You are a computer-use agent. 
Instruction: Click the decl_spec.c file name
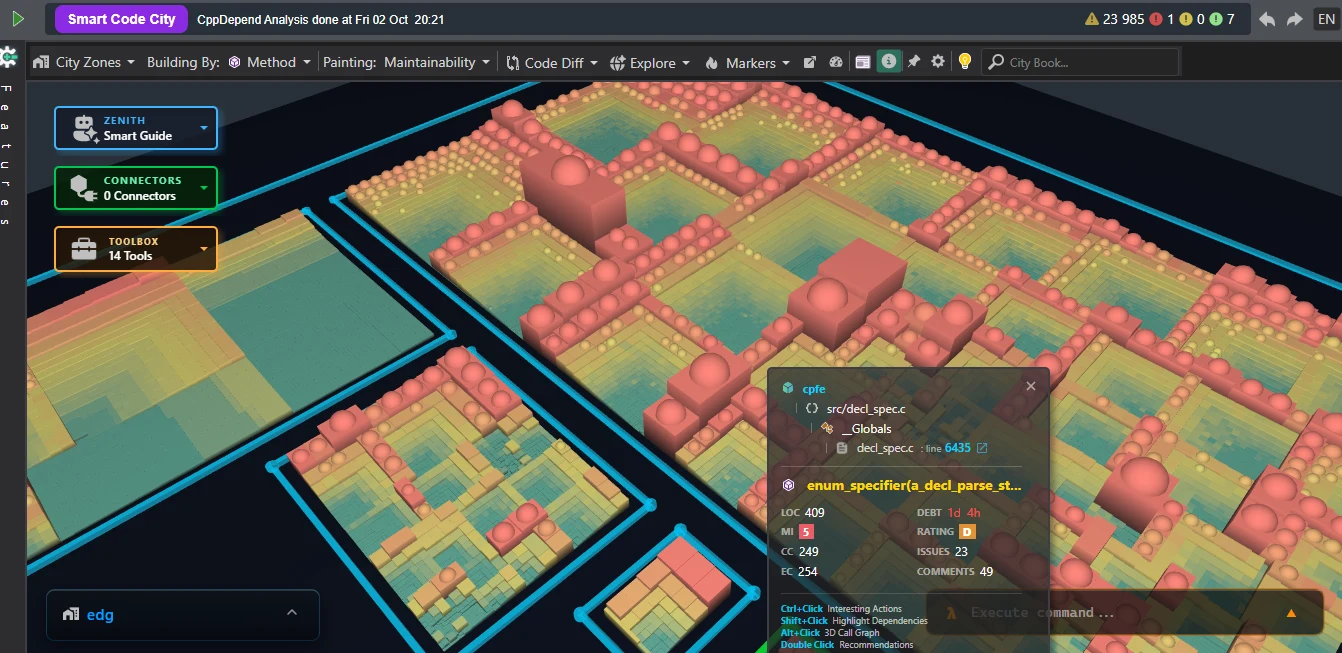pyautogui.click(x=885, y=447)
